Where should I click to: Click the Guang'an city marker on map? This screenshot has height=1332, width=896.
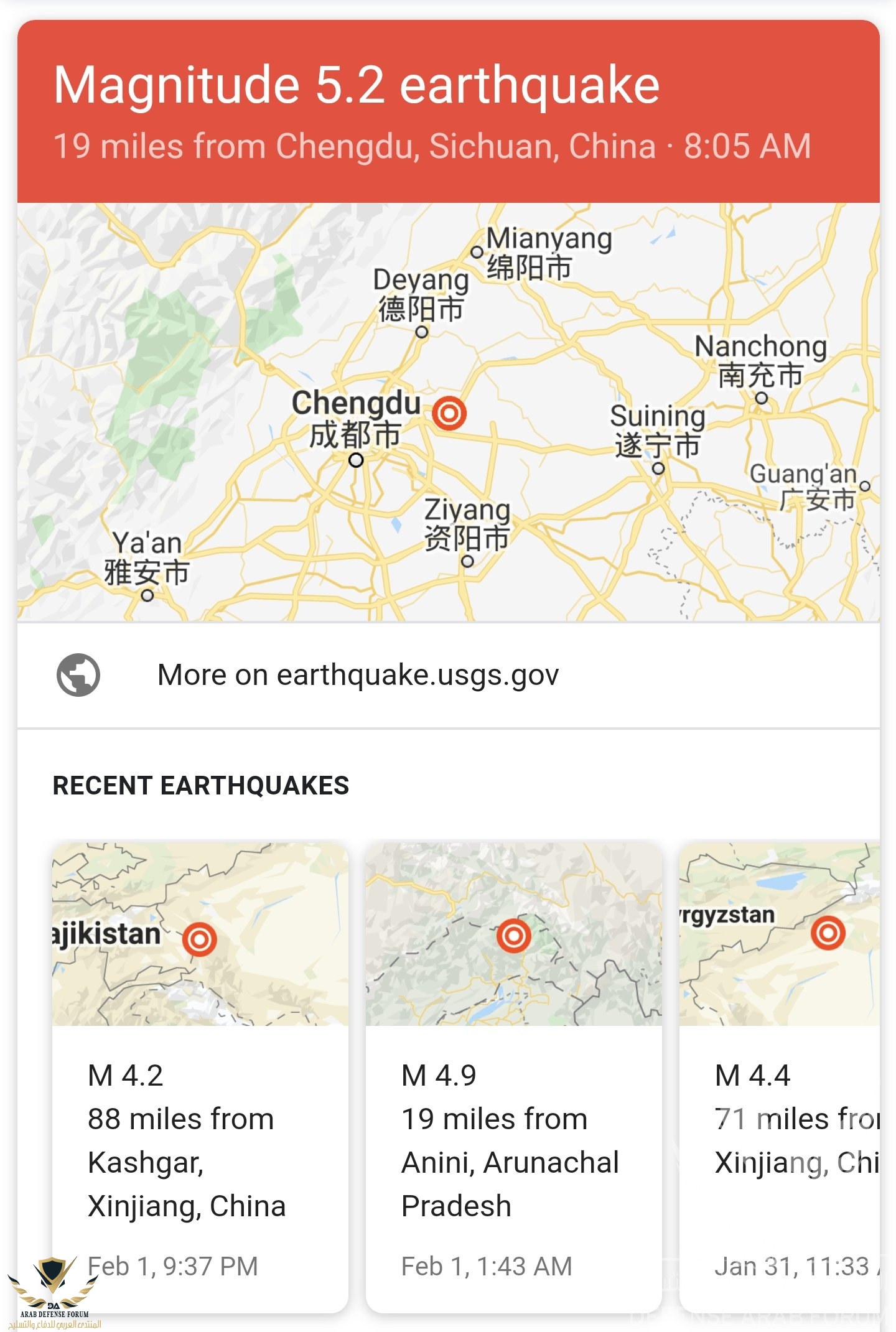[x=865, y=486]
